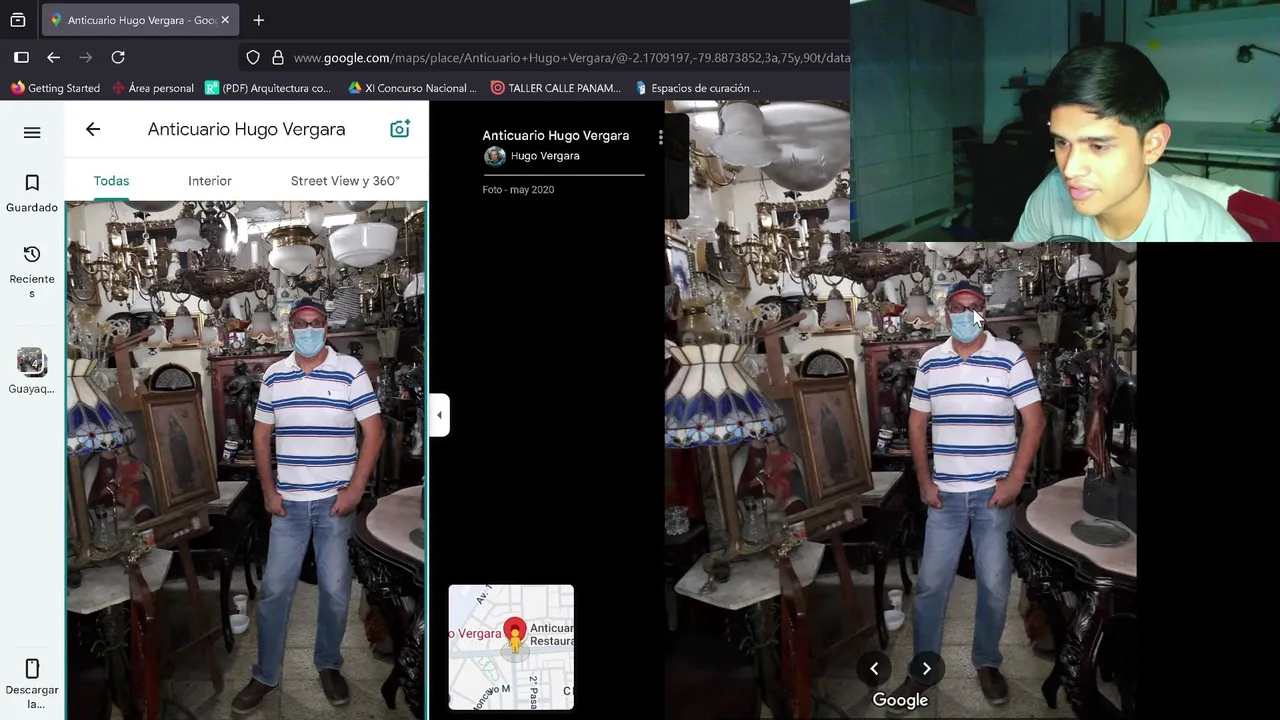Viewport: 1280px width, 720px height.
Task: Go back from the photos panel
Action: coord(93,129)
